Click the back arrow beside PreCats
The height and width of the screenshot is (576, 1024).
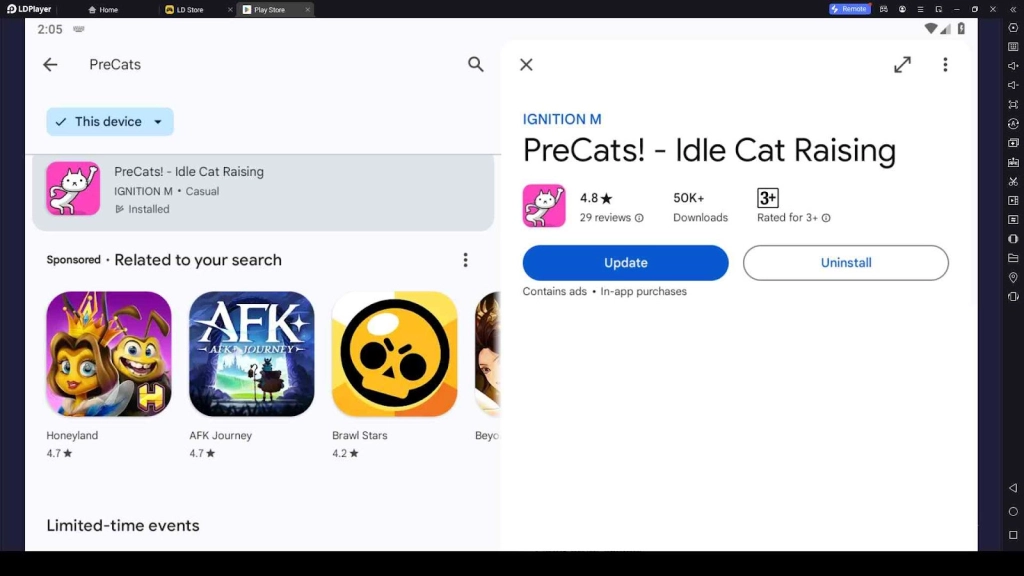[x=50, y=65]
